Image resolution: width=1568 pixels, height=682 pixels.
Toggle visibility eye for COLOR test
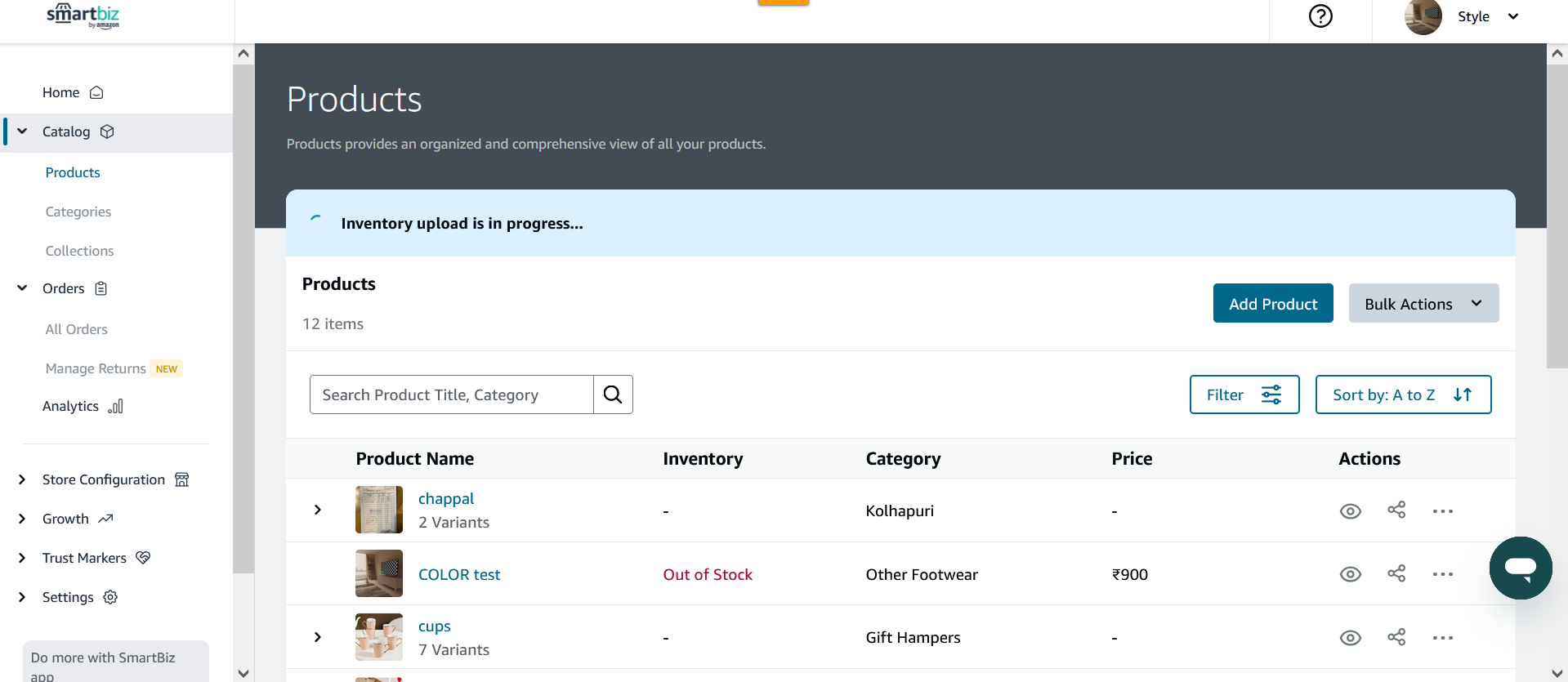click(x=1351, y=574)
